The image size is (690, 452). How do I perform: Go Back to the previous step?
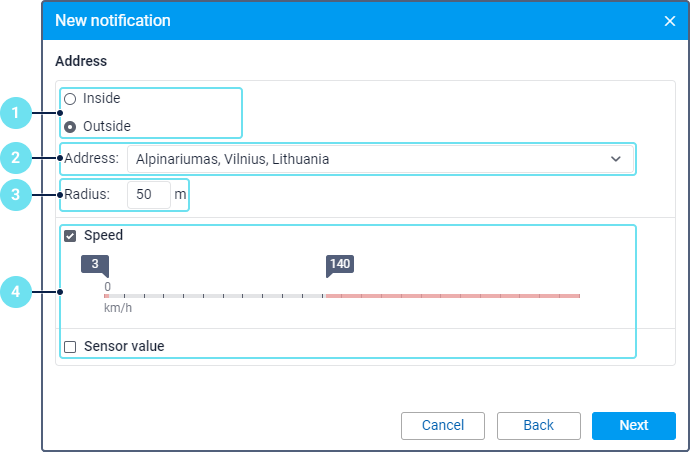tap(539, 425)
